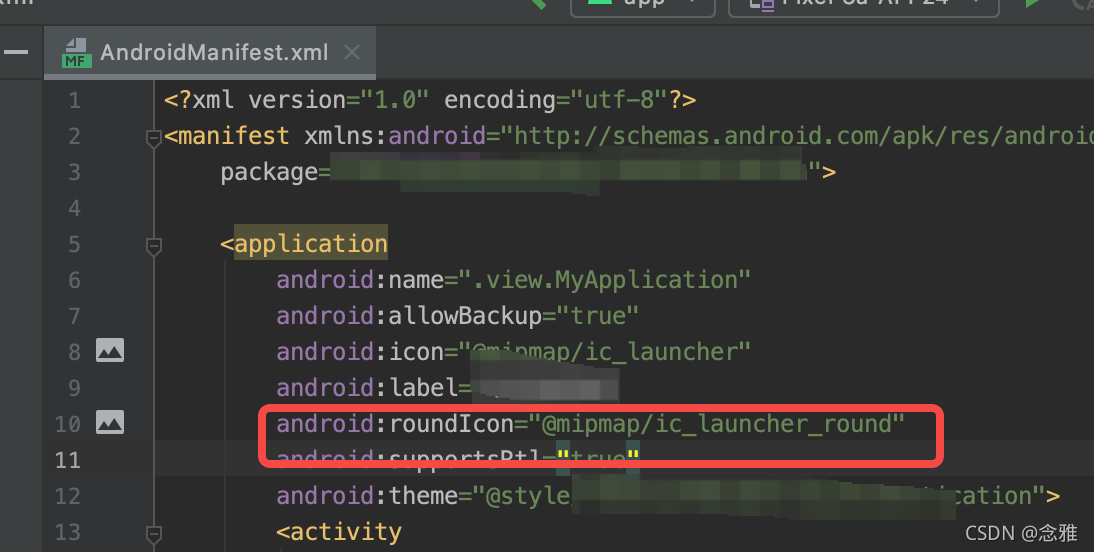Click the image preview gutter icon for ic_launcher_round
This screenshot has height=552, width=1094.
110,422
